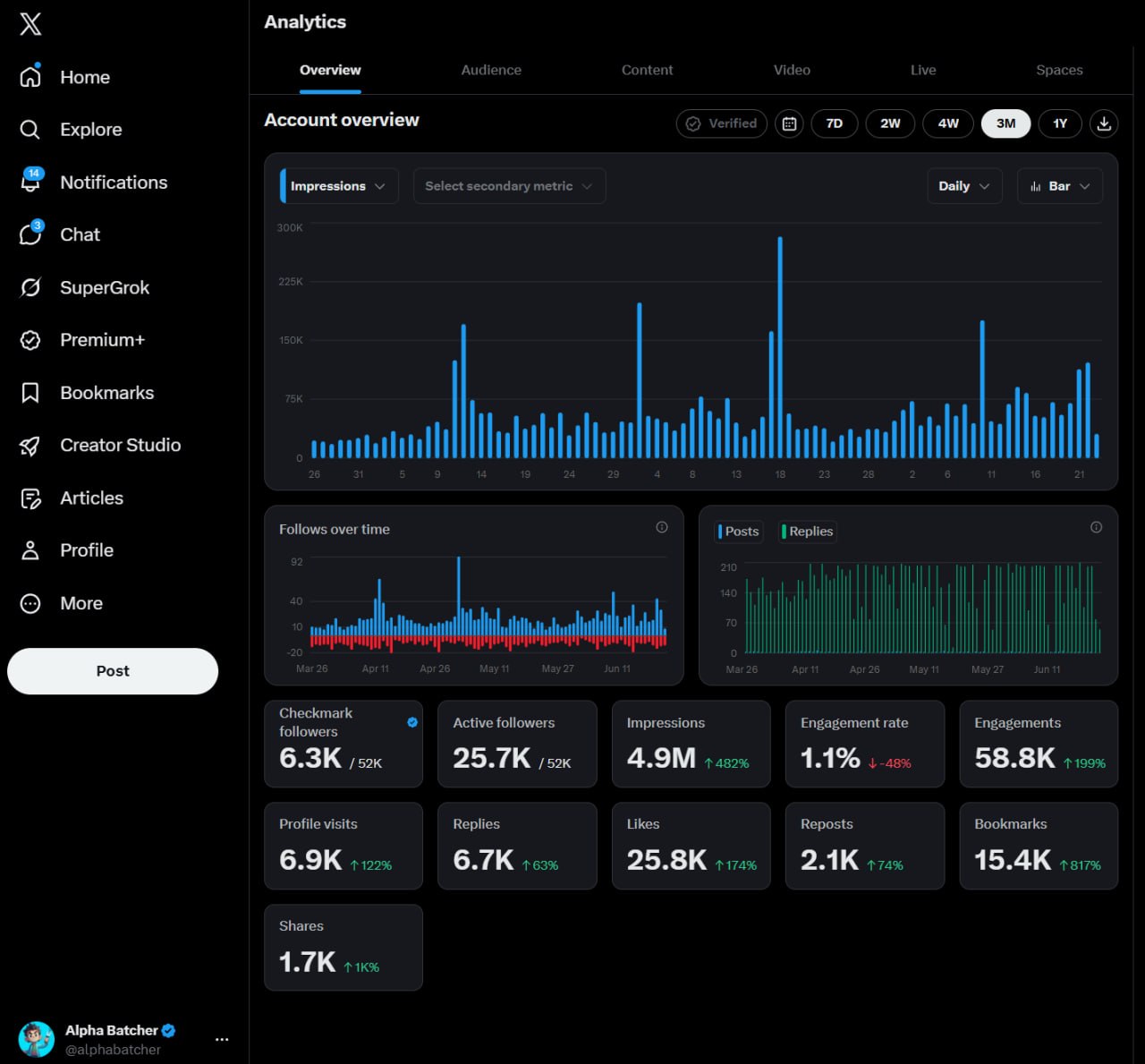The width and height of the screenshot is (1145, 1064).
Task: Click the calendar date range icon
Action: pyautogui.click(x=789, y=123)
